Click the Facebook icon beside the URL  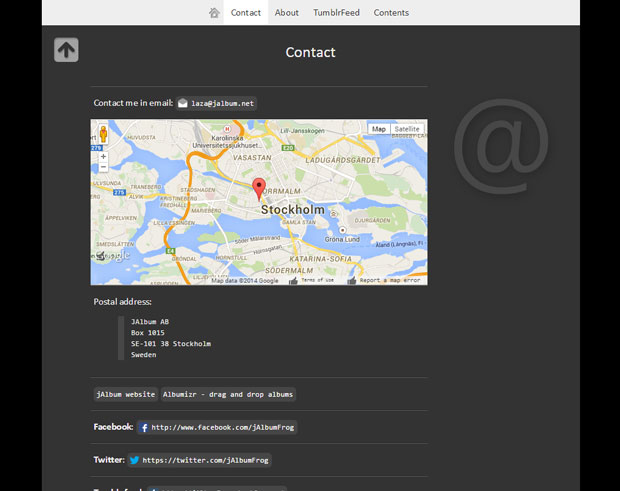[x=144, y=427]
